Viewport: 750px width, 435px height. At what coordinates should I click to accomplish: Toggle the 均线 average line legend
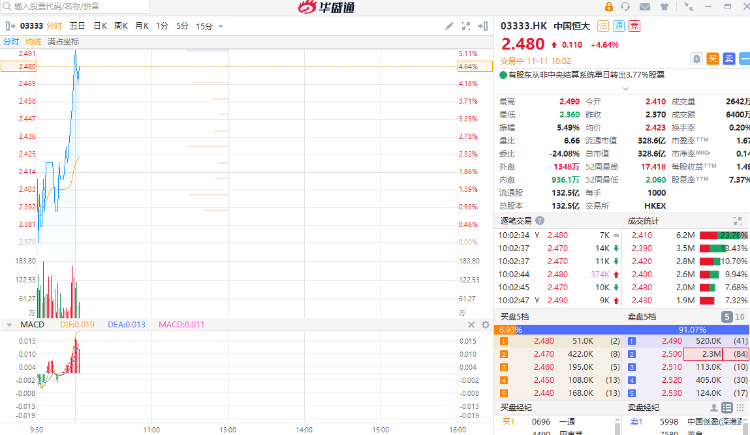[x=33, y=42]
